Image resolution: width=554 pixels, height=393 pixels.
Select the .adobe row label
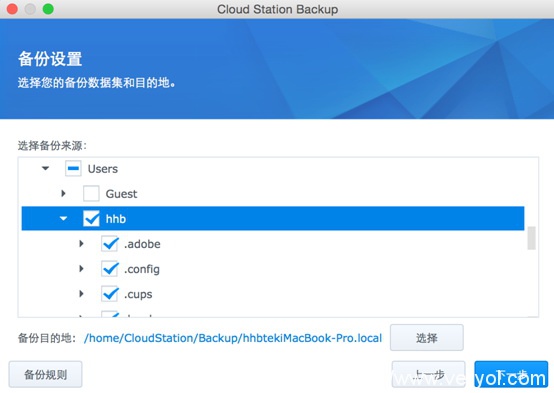(x=142, y=244)
